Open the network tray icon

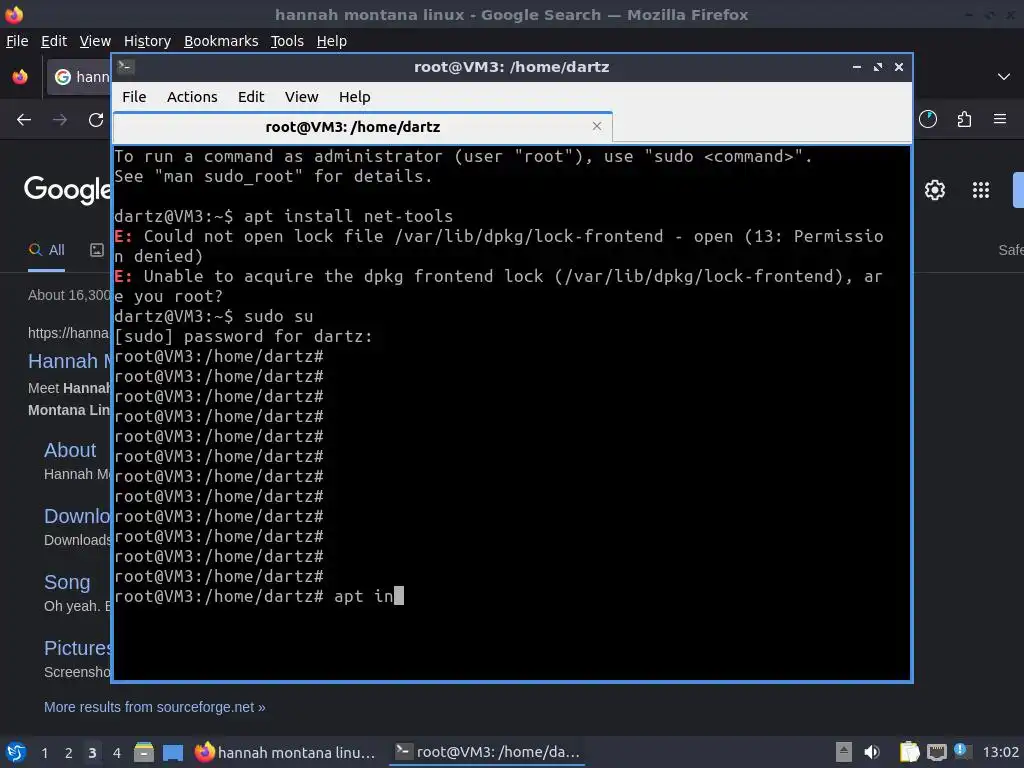coord(936,752)
